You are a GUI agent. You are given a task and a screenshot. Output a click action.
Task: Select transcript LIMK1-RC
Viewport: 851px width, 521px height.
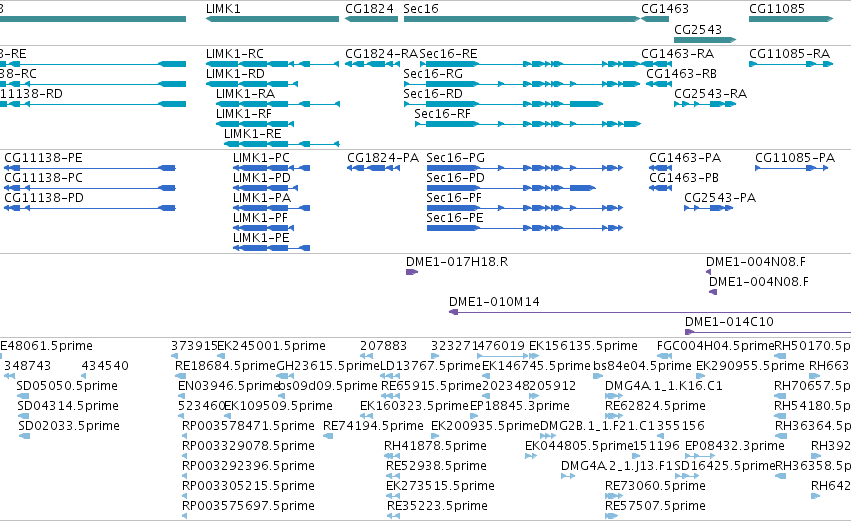click(x=272, y=64)
